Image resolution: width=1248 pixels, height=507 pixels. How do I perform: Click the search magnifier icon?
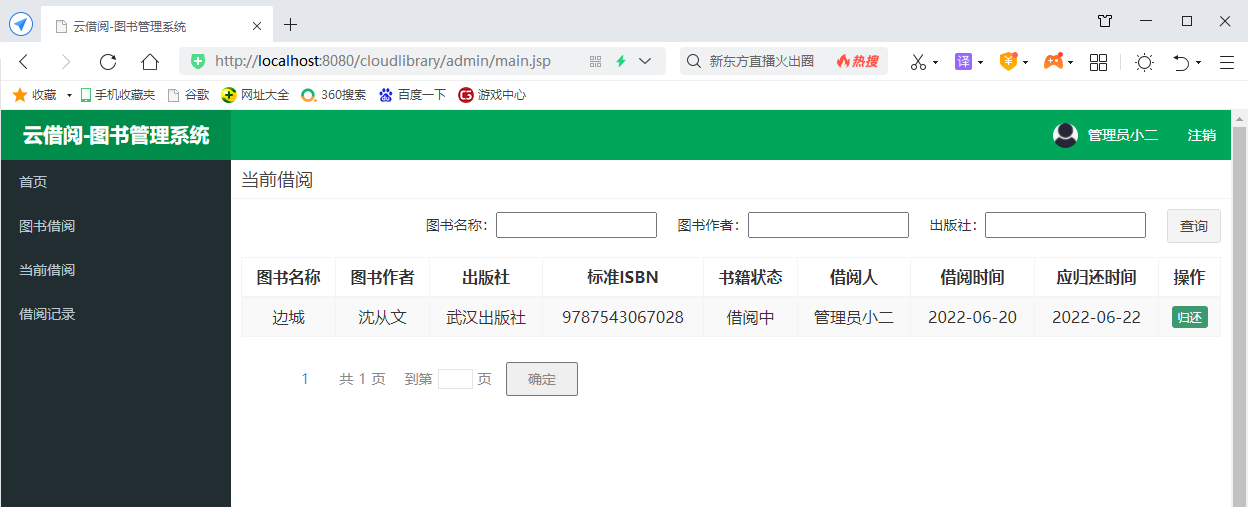pyautogui.click(x=692, y=61)
